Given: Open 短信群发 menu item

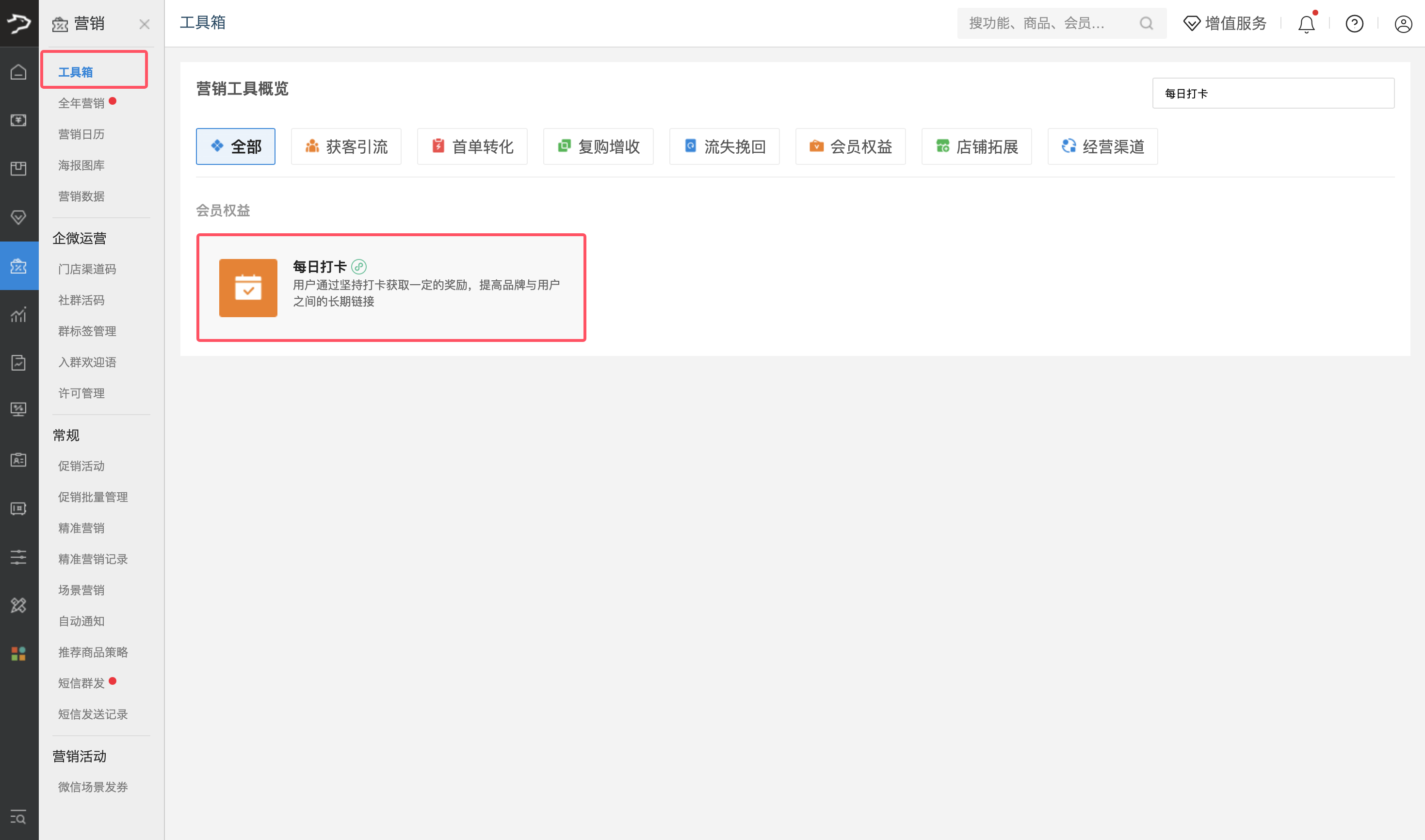Looking at the screenshot, I should 81,683.
